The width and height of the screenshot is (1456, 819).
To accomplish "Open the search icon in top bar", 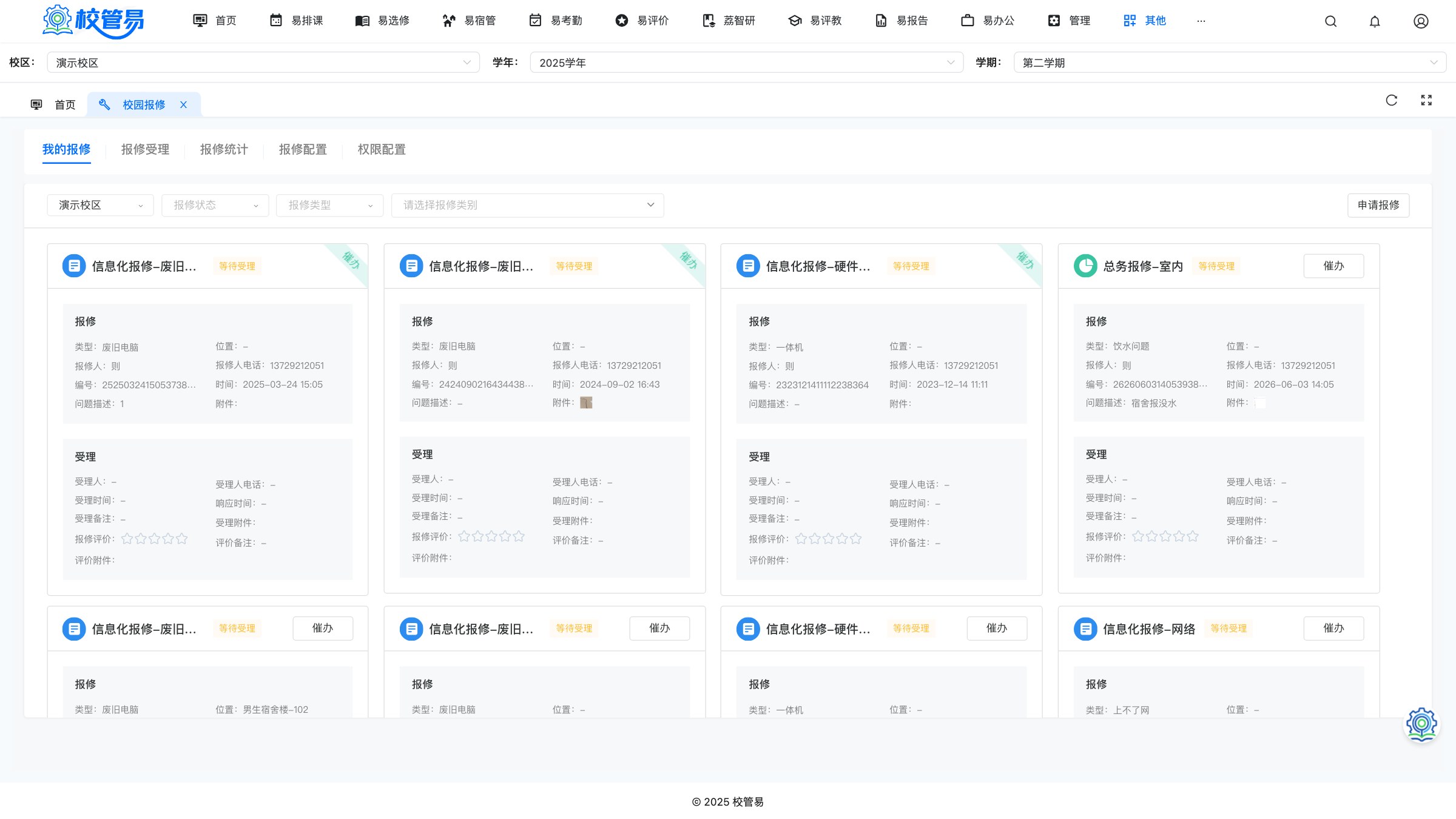I will (x=1330, y=21).
